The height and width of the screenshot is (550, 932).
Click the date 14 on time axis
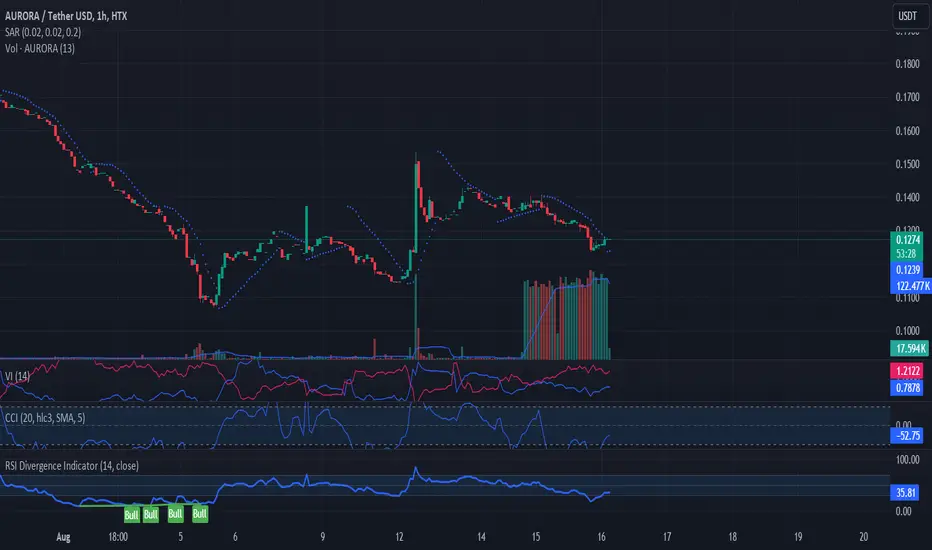tap(481, 537)
